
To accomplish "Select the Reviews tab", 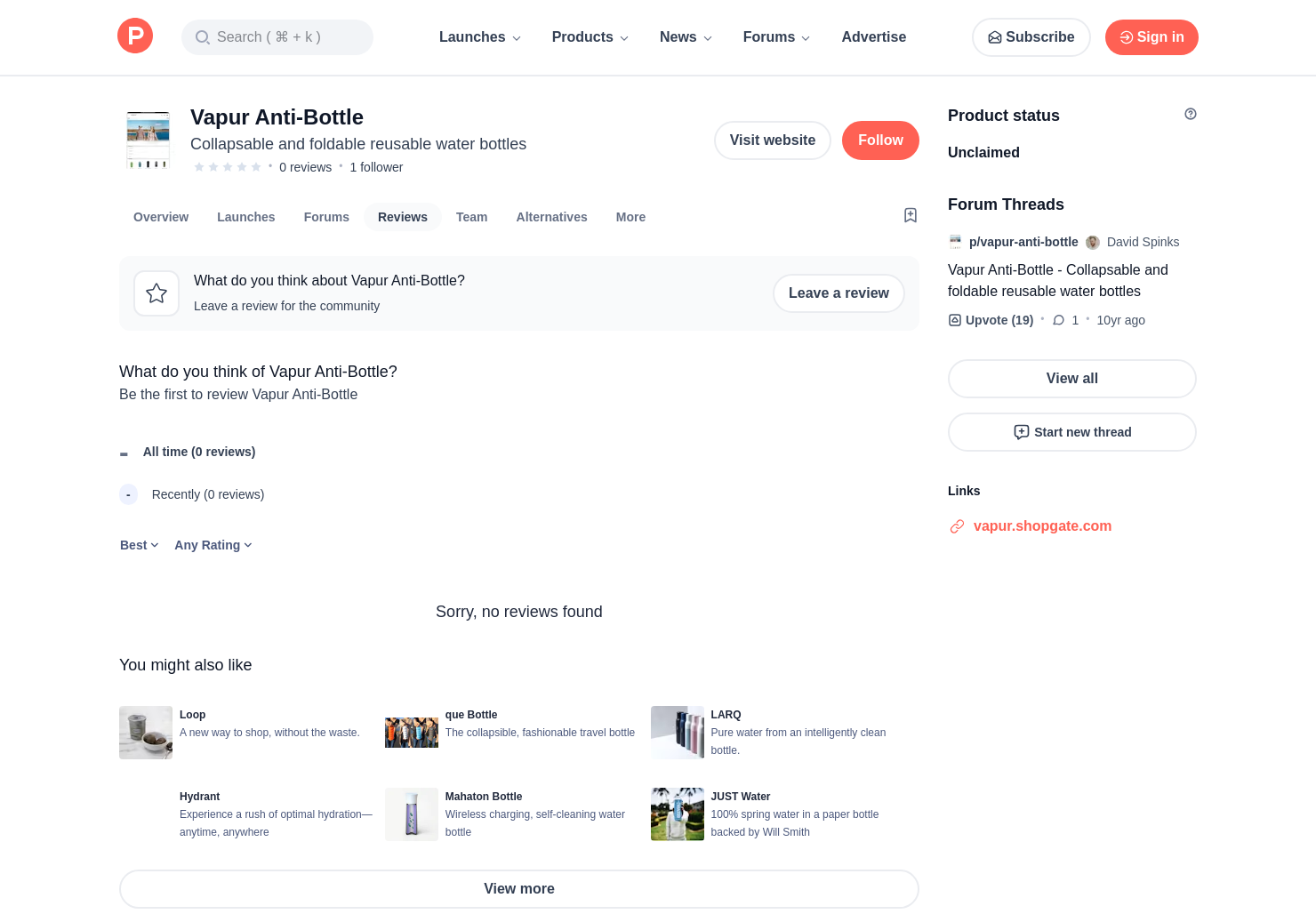I will tap(403, 217).
